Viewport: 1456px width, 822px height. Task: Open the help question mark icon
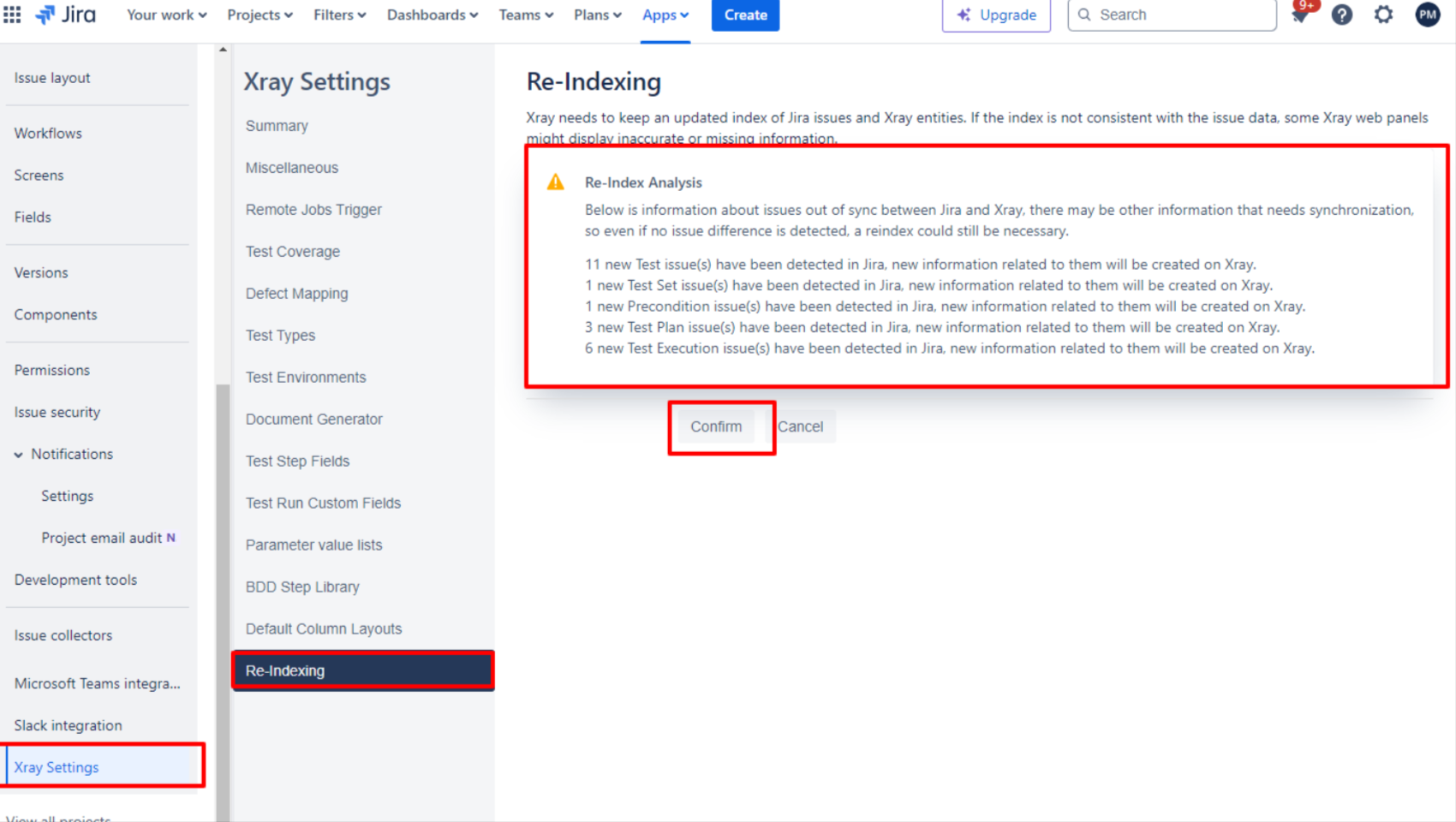click(1342, 15)
